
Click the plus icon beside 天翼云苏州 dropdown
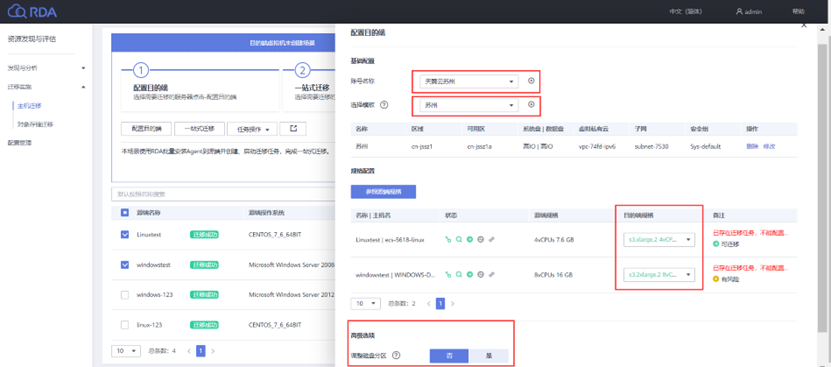point(531,81)
